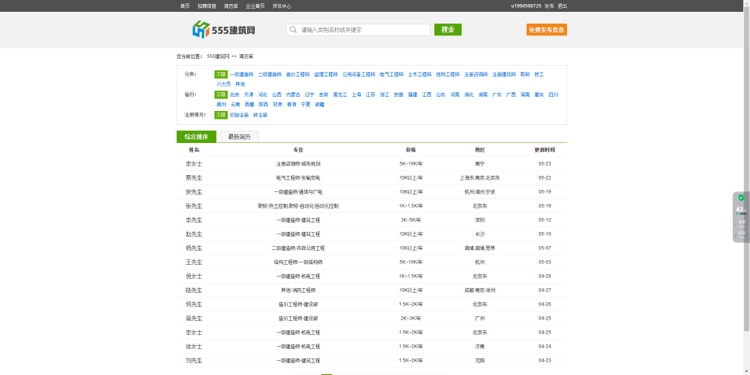Open 赵先生's resume row

pyautogui.click(x=372, y=234)
